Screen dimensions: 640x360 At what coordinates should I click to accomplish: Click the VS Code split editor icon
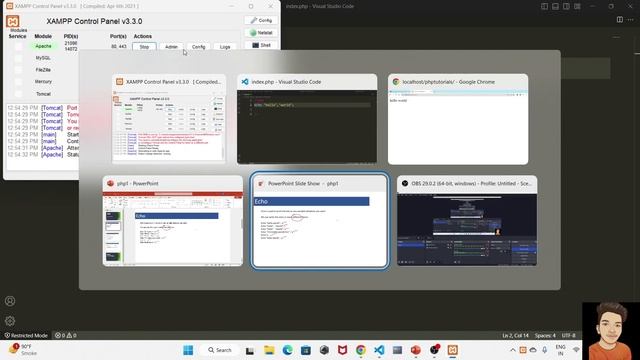(620, 20)
